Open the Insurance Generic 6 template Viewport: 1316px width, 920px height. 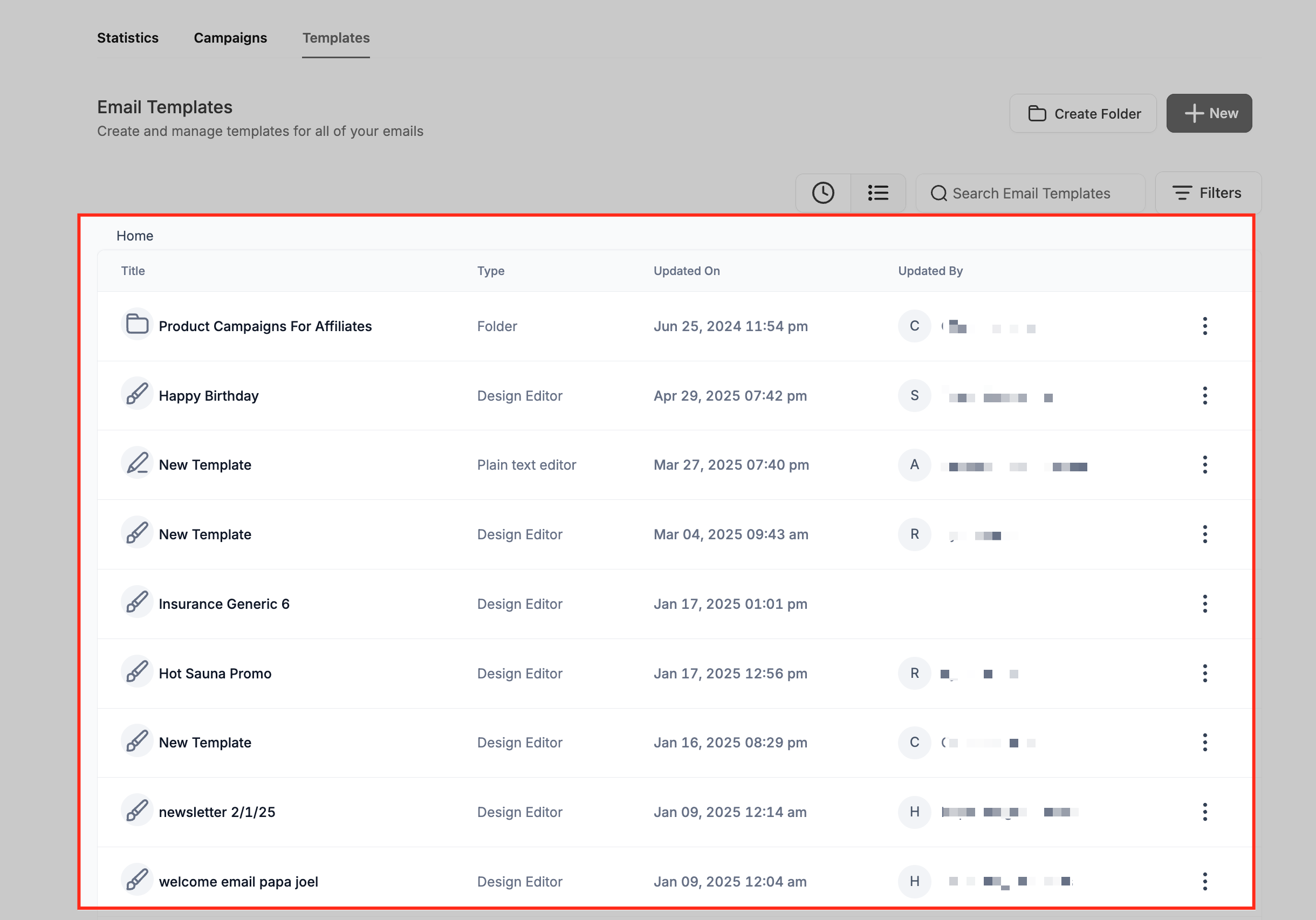[x=223, y=603]
